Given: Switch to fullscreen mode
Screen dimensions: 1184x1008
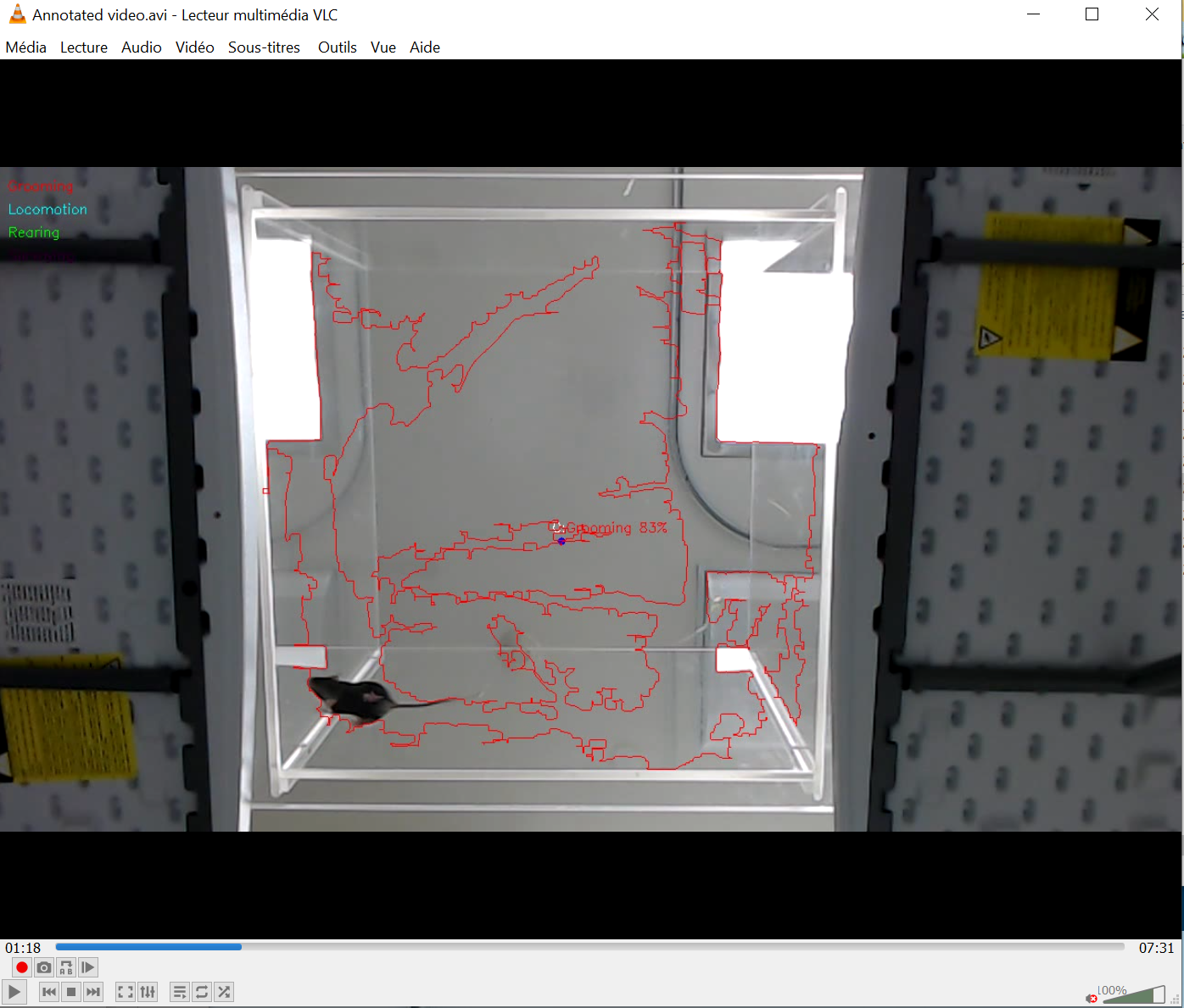Looking at the screenshot, I should pyautogui.click(x=126, y=991).
